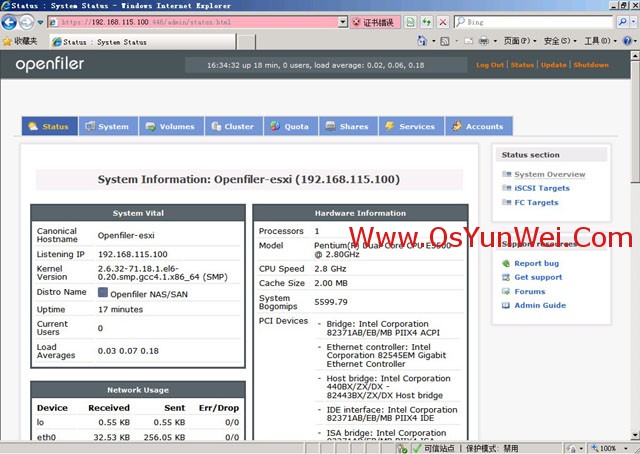Click the IE Forward navigation button

27,22
